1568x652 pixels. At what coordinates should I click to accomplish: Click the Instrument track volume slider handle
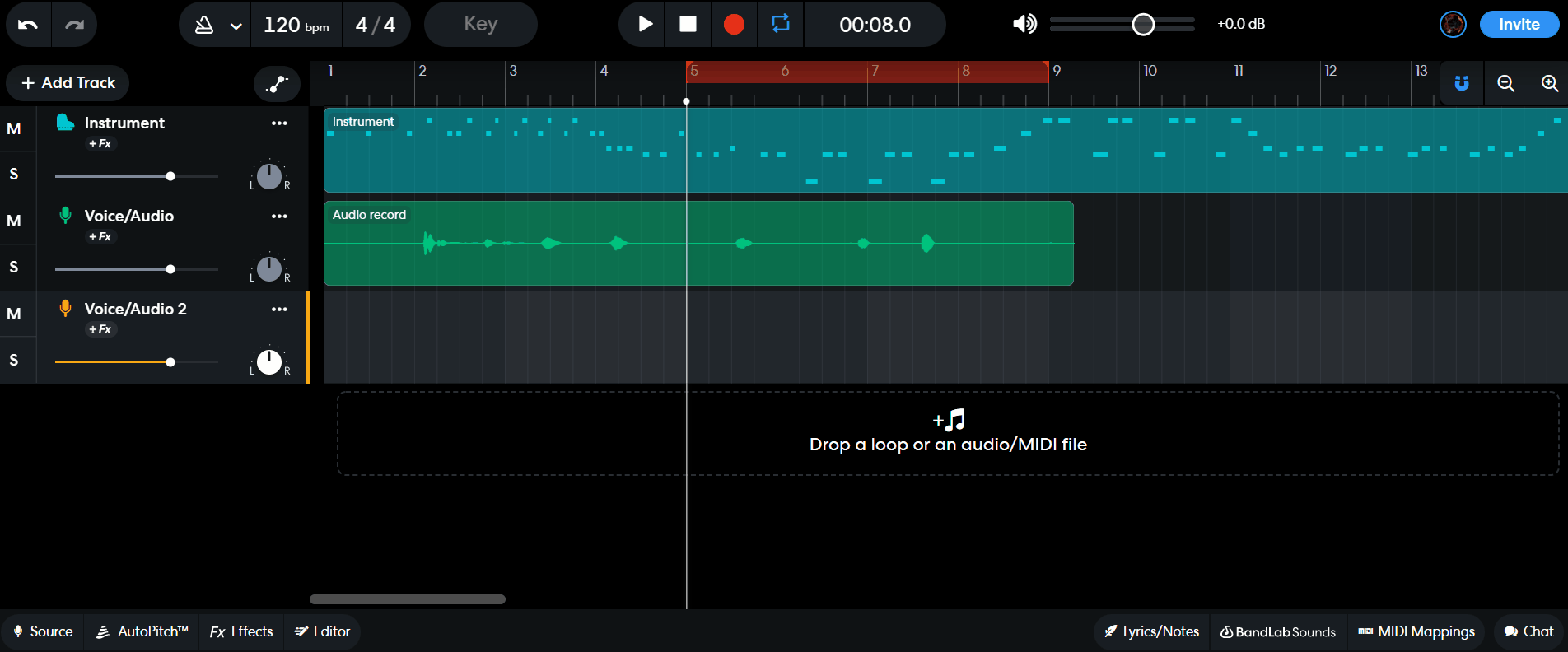point(170,176)
